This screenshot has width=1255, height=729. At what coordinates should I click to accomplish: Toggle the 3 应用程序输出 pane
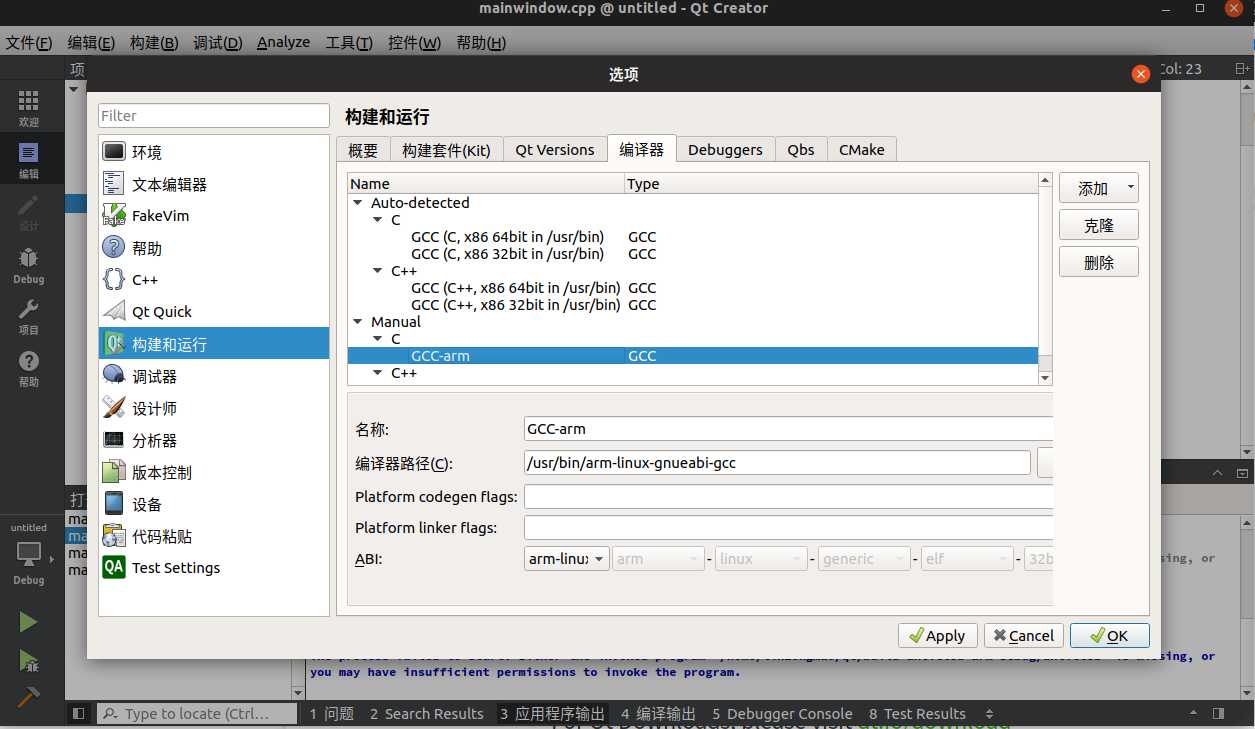(x=552, y=714)
